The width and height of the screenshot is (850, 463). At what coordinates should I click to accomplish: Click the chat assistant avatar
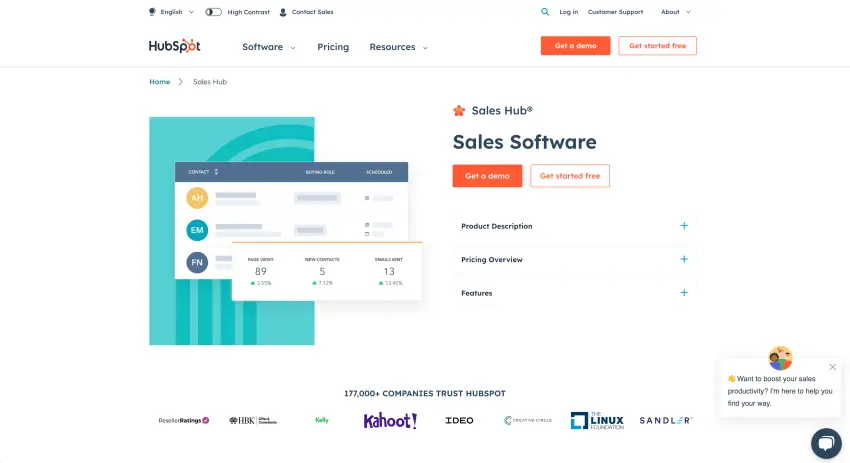[x=780, y=358]
